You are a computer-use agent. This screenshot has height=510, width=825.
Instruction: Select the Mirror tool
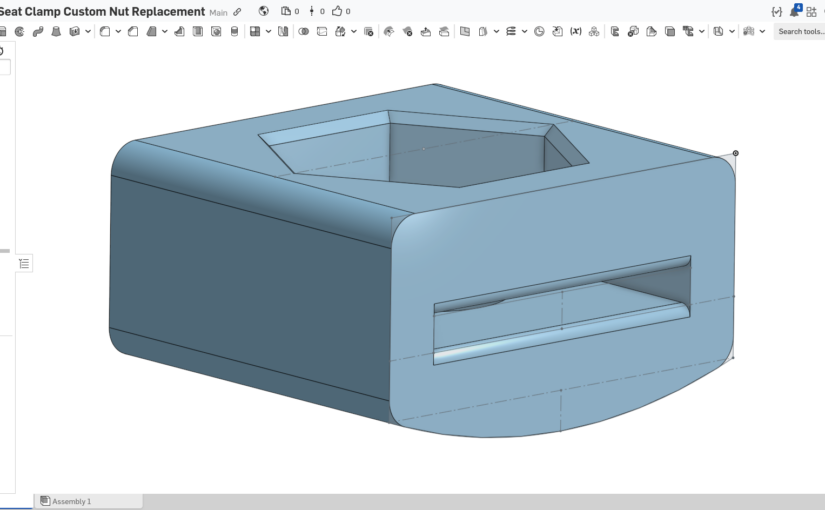coord(283,32)
